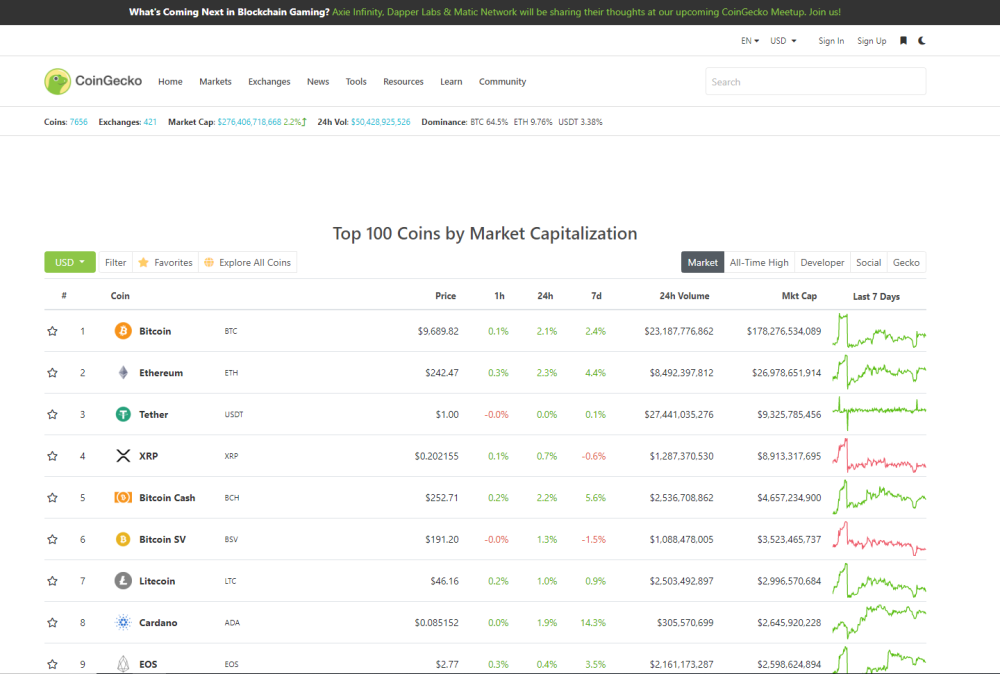Open the EN language dropdown
This screenshot has height=674, width=1000.
coord(749,41)
